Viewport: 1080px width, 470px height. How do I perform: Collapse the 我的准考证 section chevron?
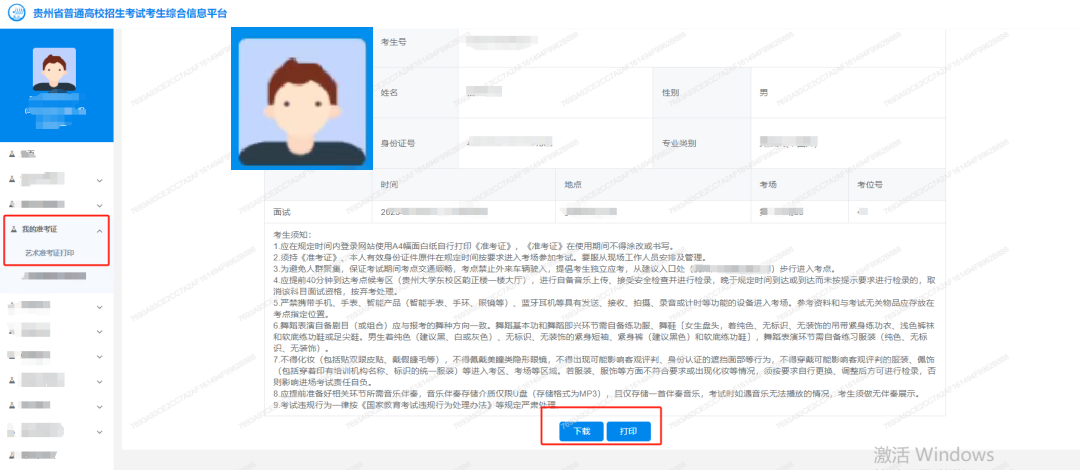[99, 230]
